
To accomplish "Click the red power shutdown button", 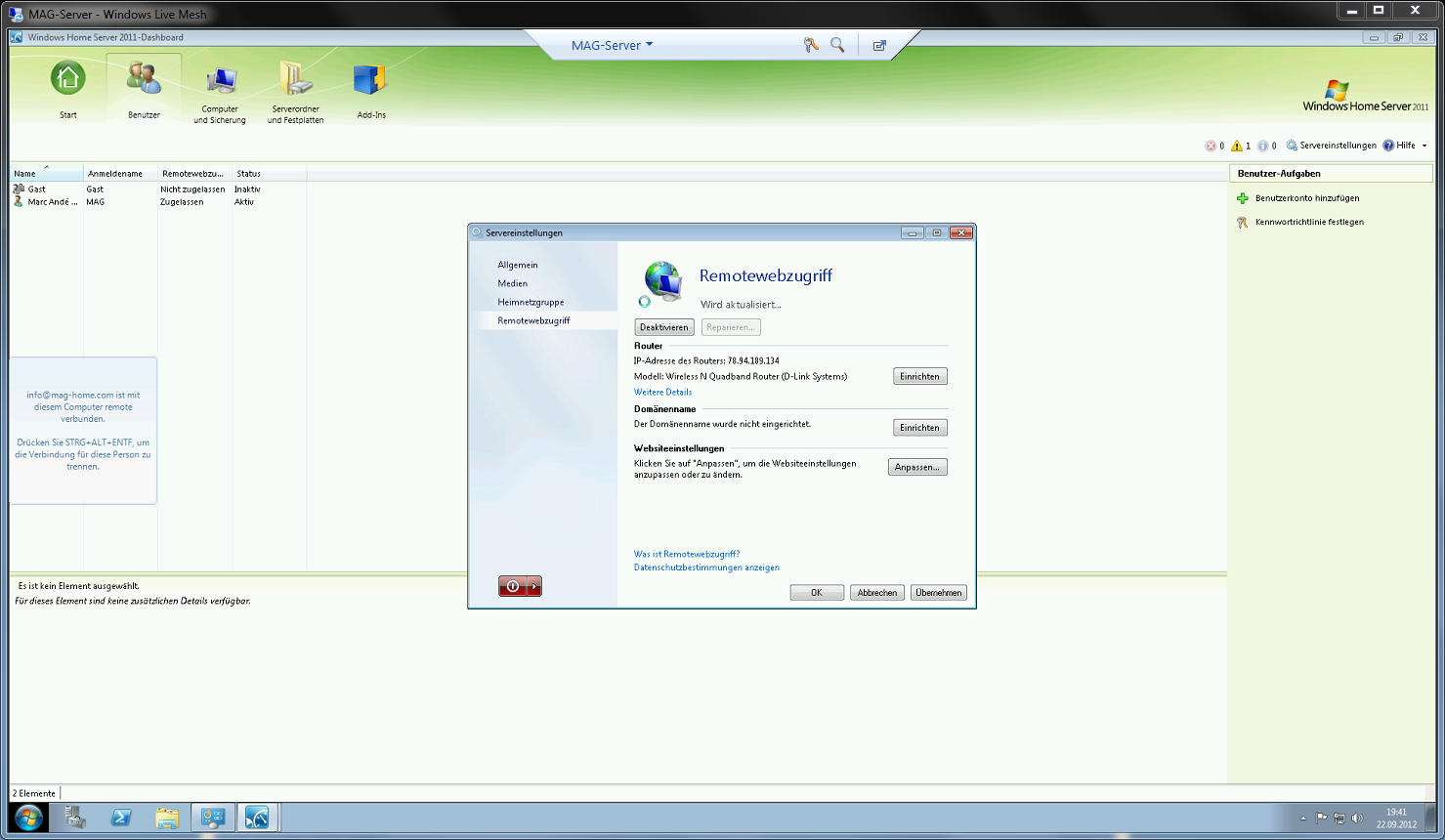I will coord(513,586).
